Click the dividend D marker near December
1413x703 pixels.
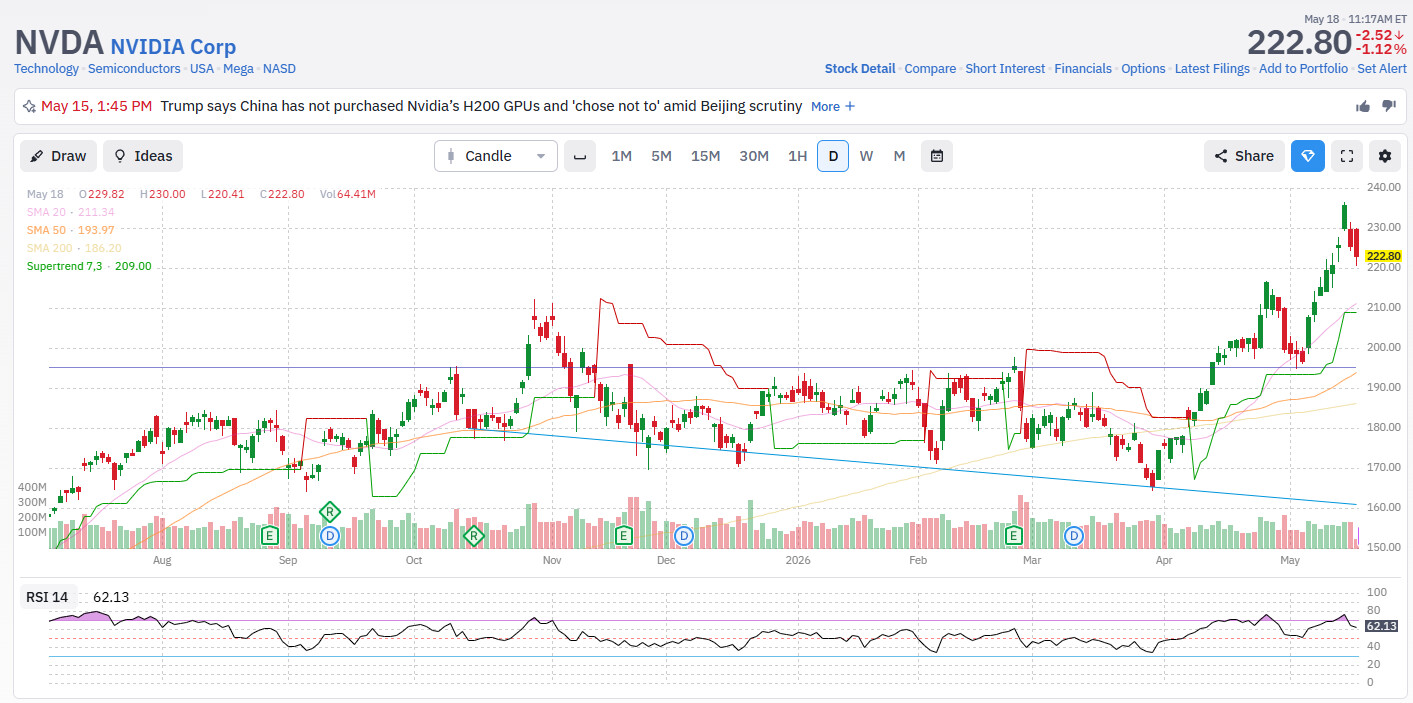click(684, 536)
